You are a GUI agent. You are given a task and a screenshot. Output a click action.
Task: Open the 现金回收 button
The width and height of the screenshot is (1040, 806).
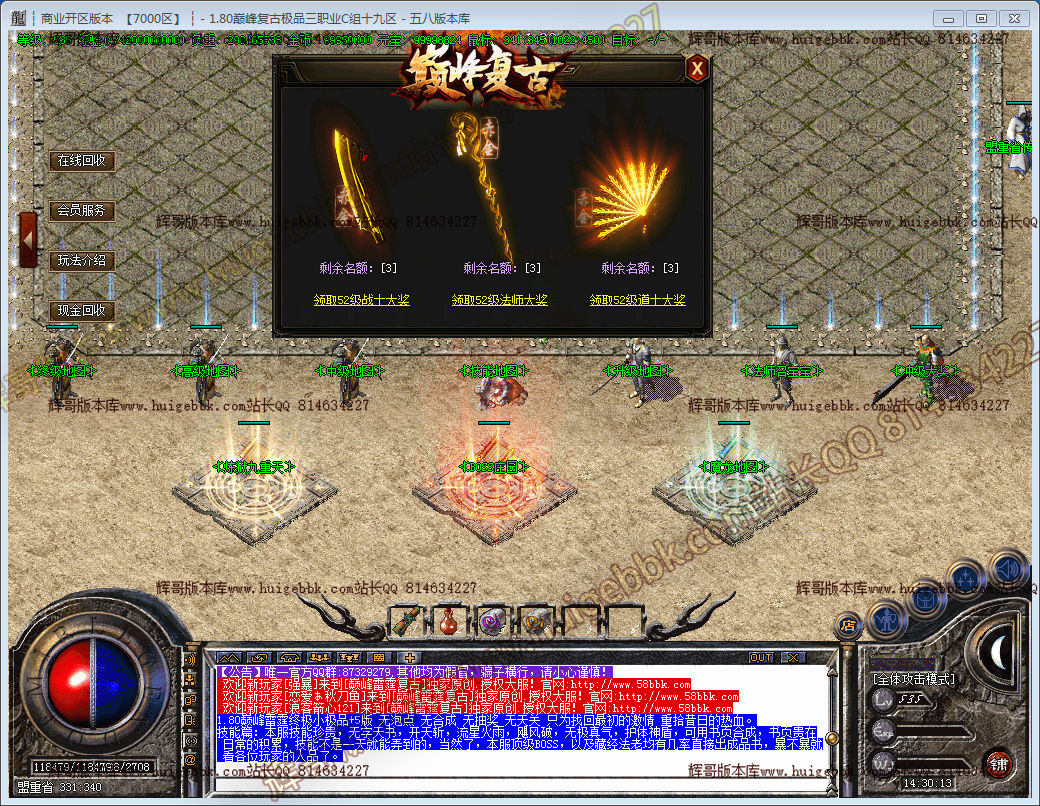[x=82, y=310]
